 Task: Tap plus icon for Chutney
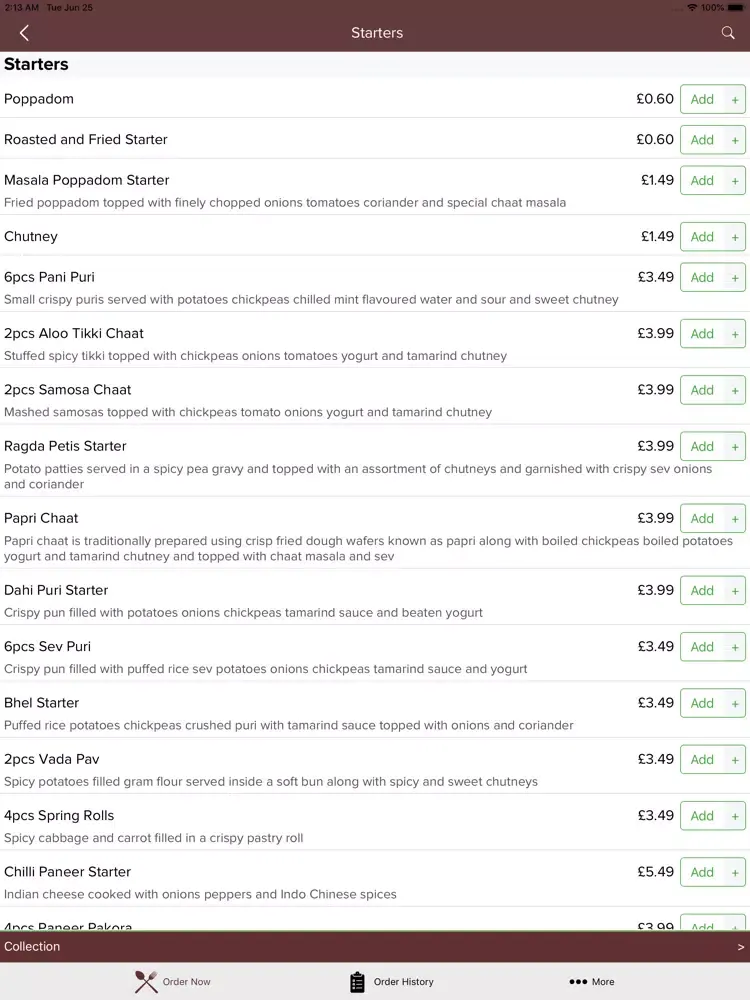(x=735, y=237)
